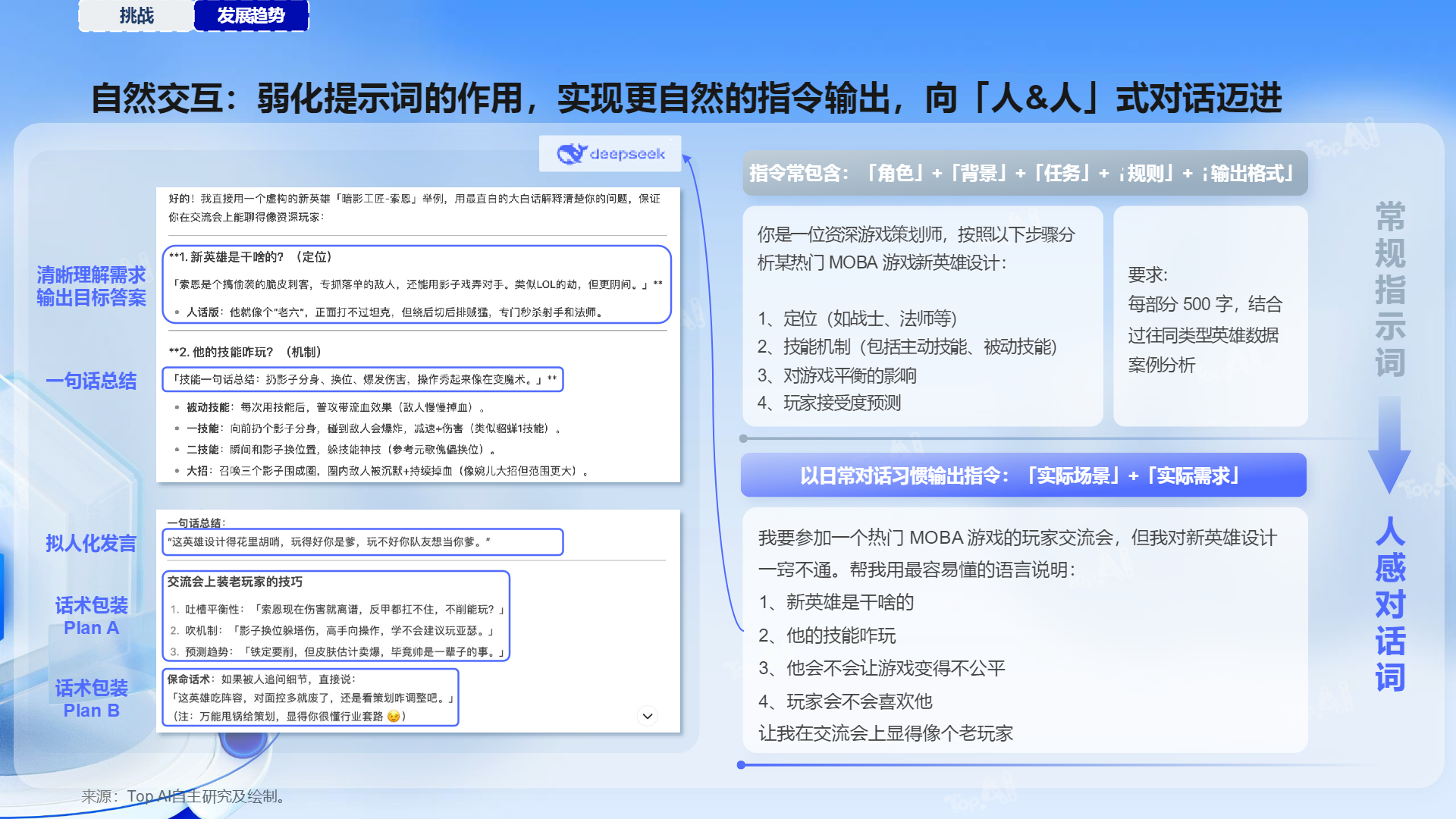Click the 清晰理解需求 输出目标答案 label
Viewport: 1456px width, 819px height.
[x=91, y=287]
